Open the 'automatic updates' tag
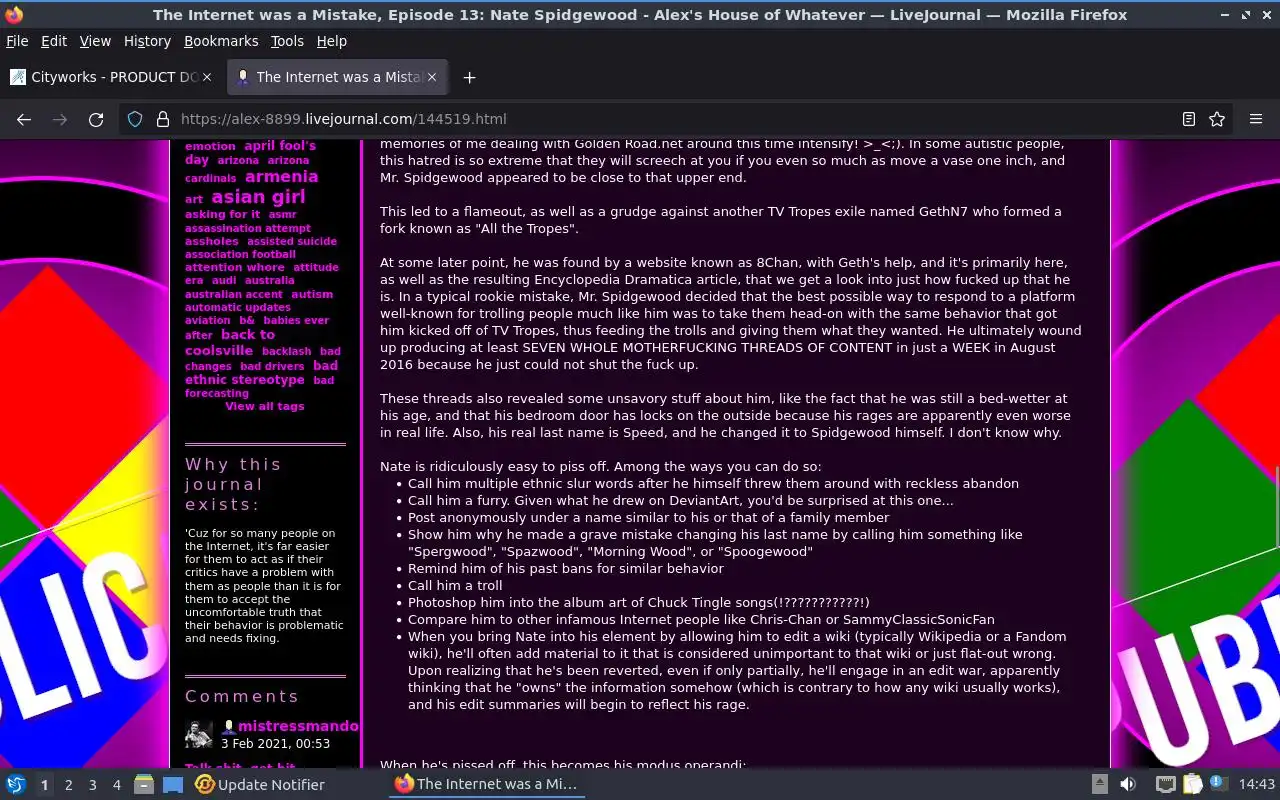Image resolution: width=1280 pixels, height=800 pixels. pos(237,307)
